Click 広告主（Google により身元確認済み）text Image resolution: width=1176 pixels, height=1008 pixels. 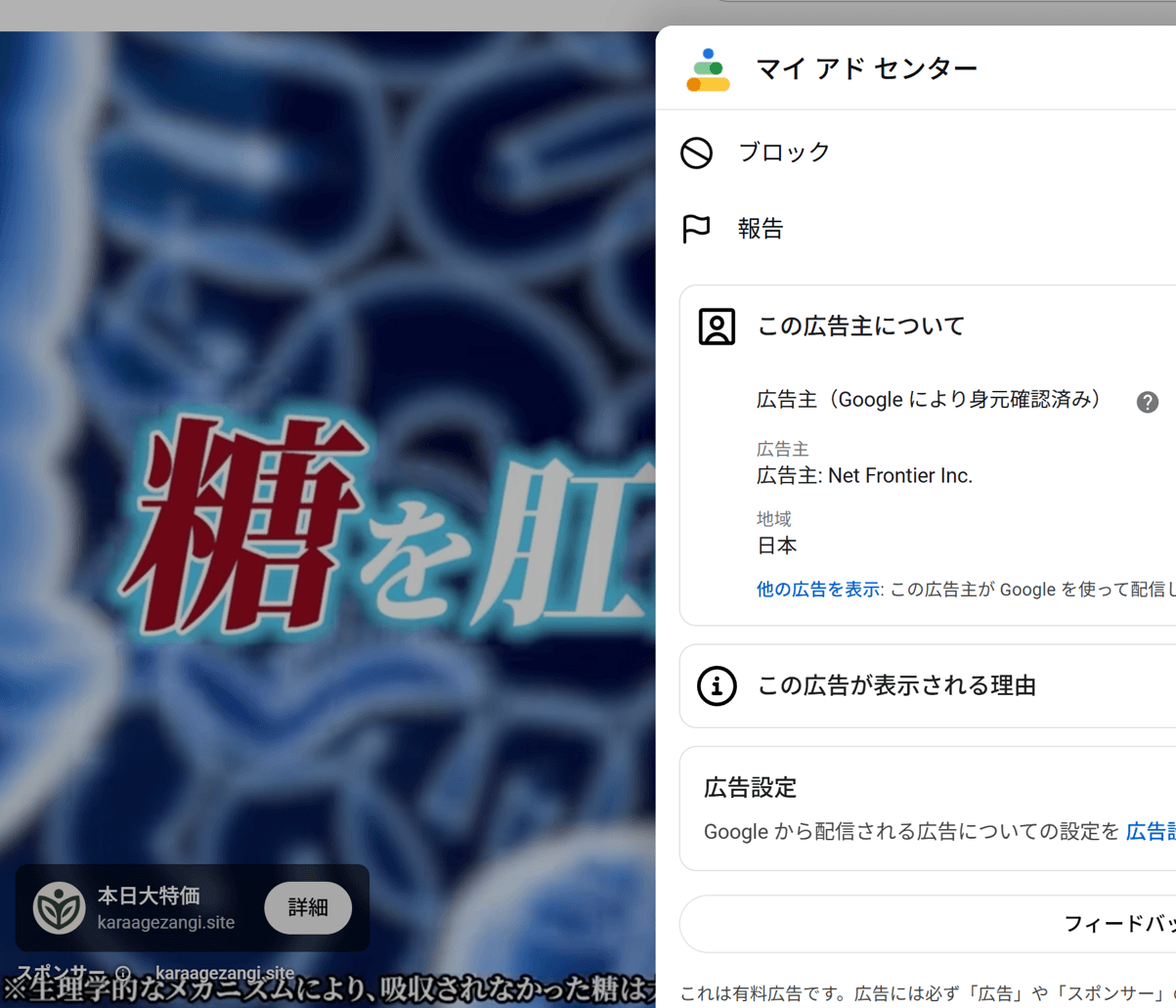[x=930, y=399]
